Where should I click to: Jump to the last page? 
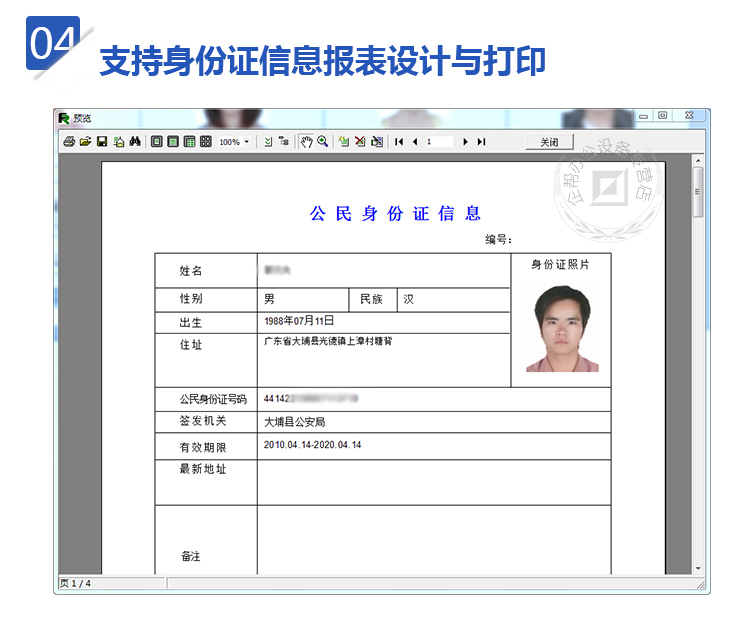(x=481, y=142)
